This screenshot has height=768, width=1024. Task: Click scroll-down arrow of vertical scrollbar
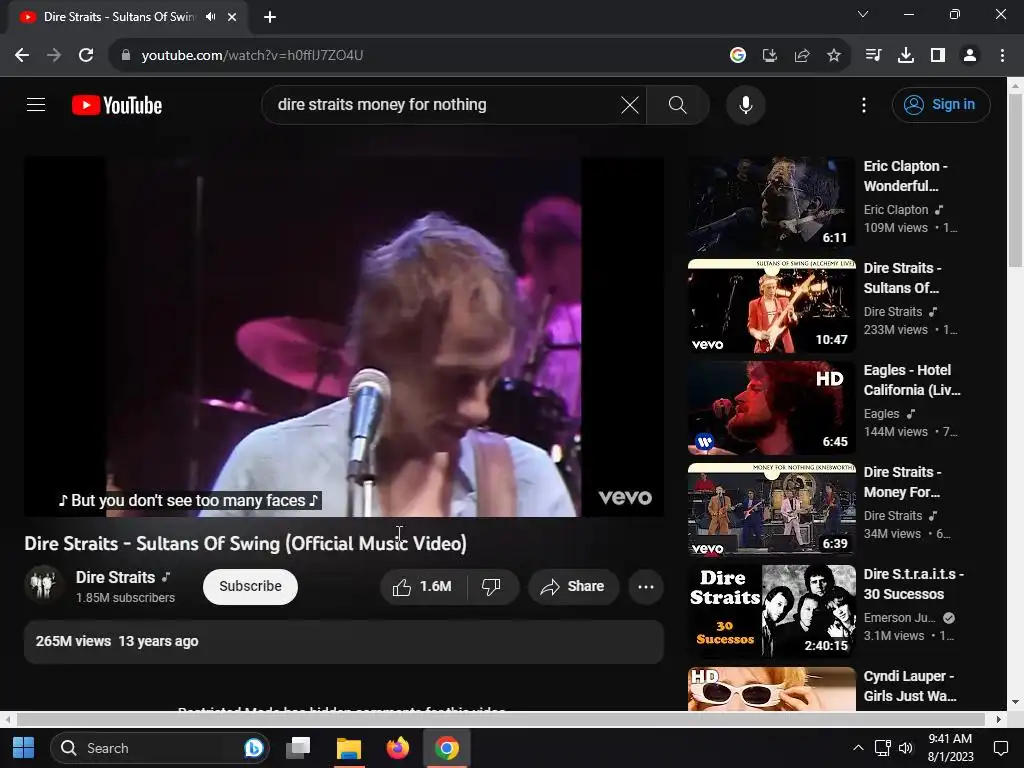[1015, 703]
